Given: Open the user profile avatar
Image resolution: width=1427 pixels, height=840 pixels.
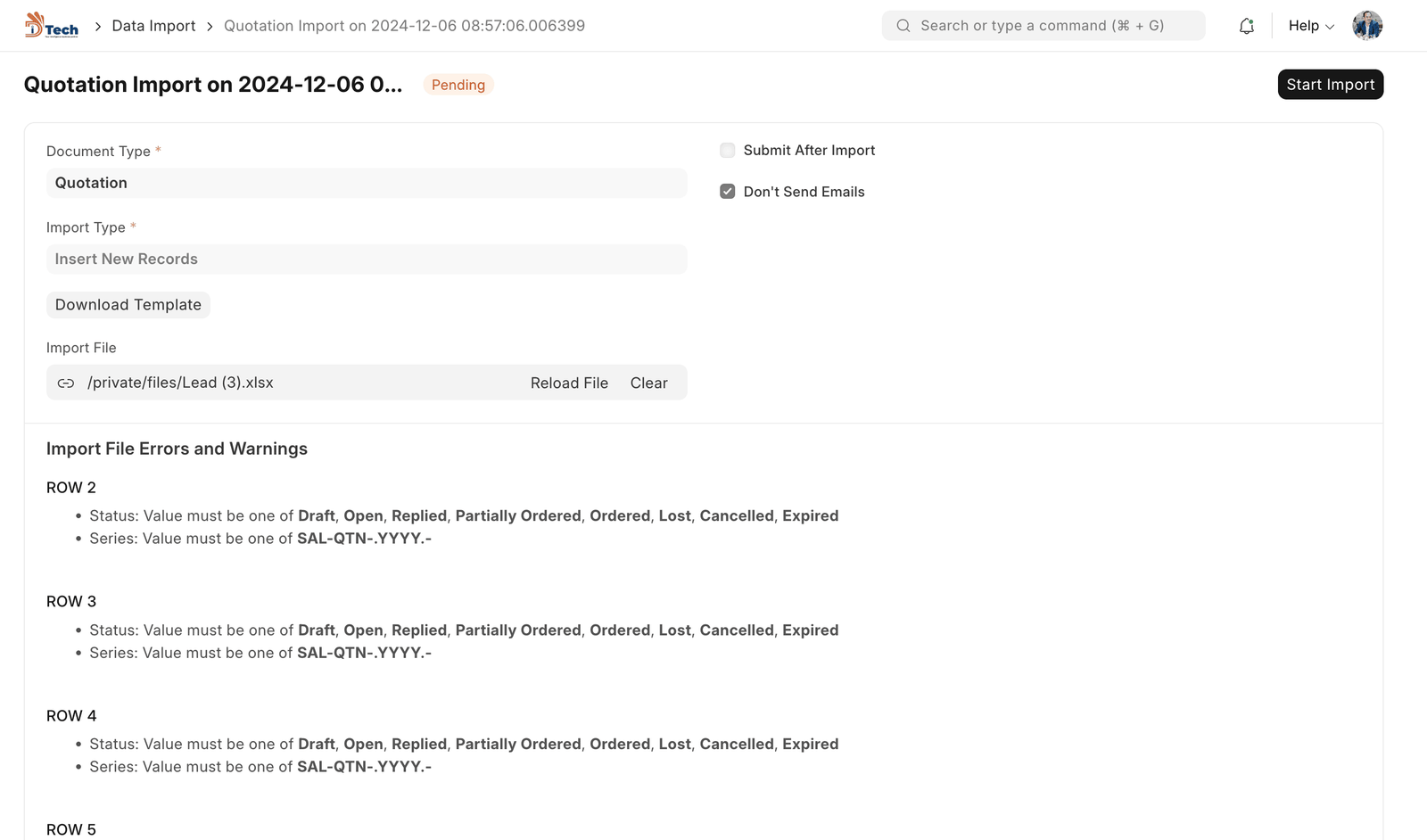Looking at the screenshot, I should tap(1366, 26).
